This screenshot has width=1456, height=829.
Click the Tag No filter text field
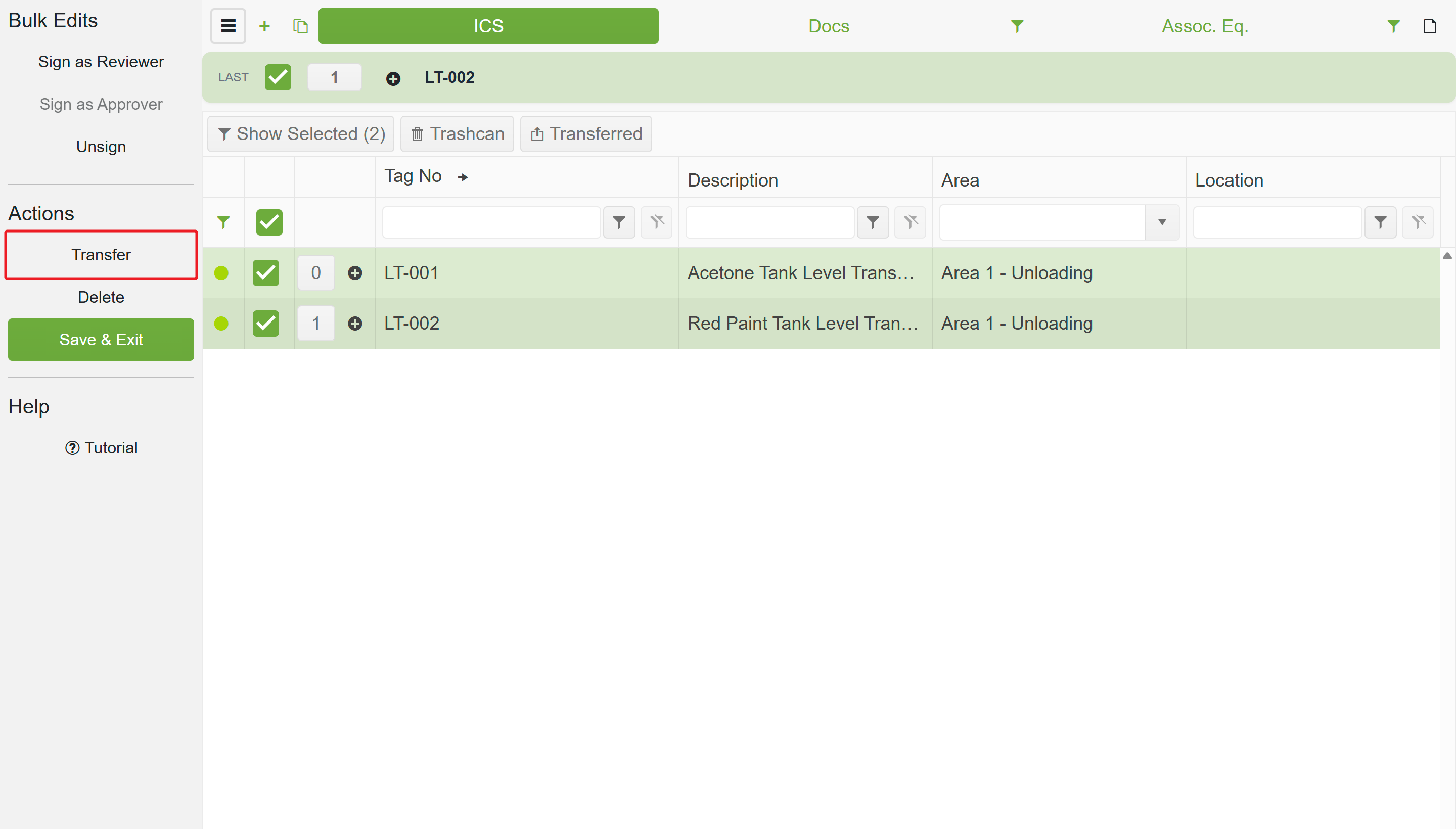click(491, 222)
